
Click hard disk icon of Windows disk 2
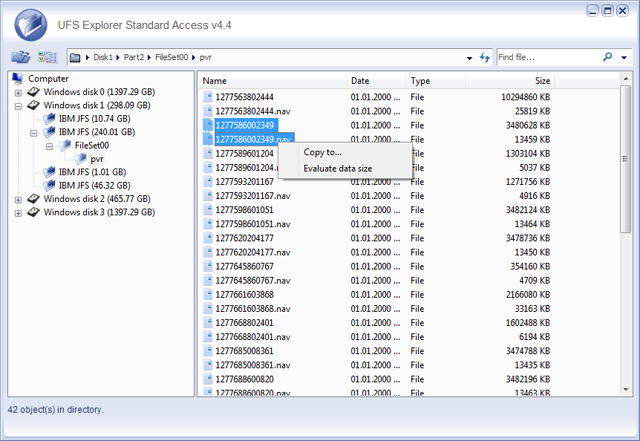click(x=33, y=199)
